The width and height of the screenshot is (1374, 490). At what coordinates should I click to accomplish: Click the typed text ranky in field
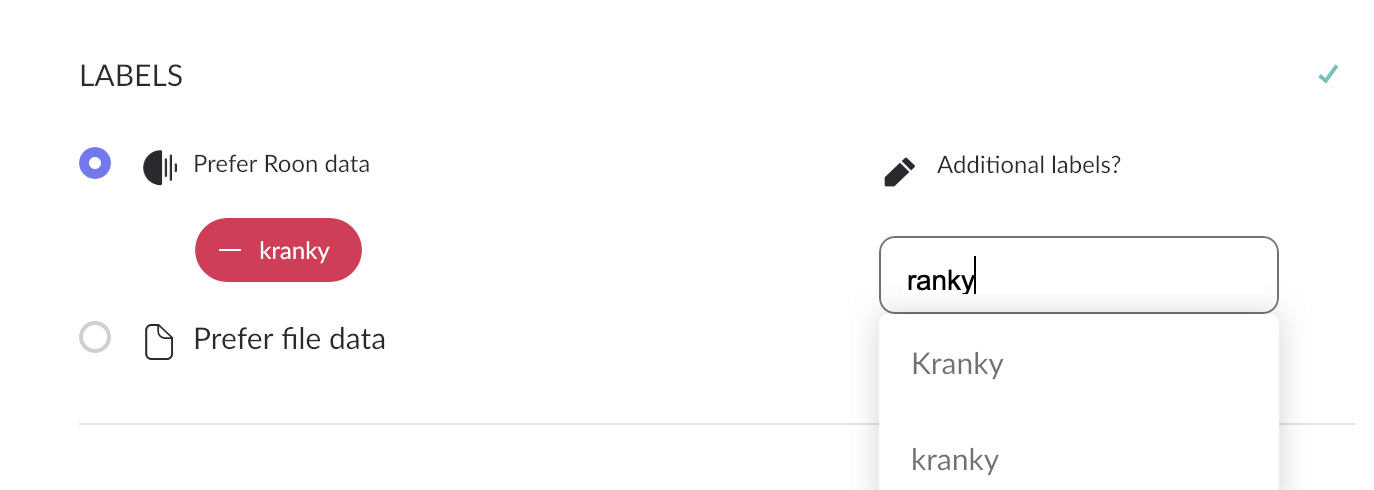(x=940, y=281)
